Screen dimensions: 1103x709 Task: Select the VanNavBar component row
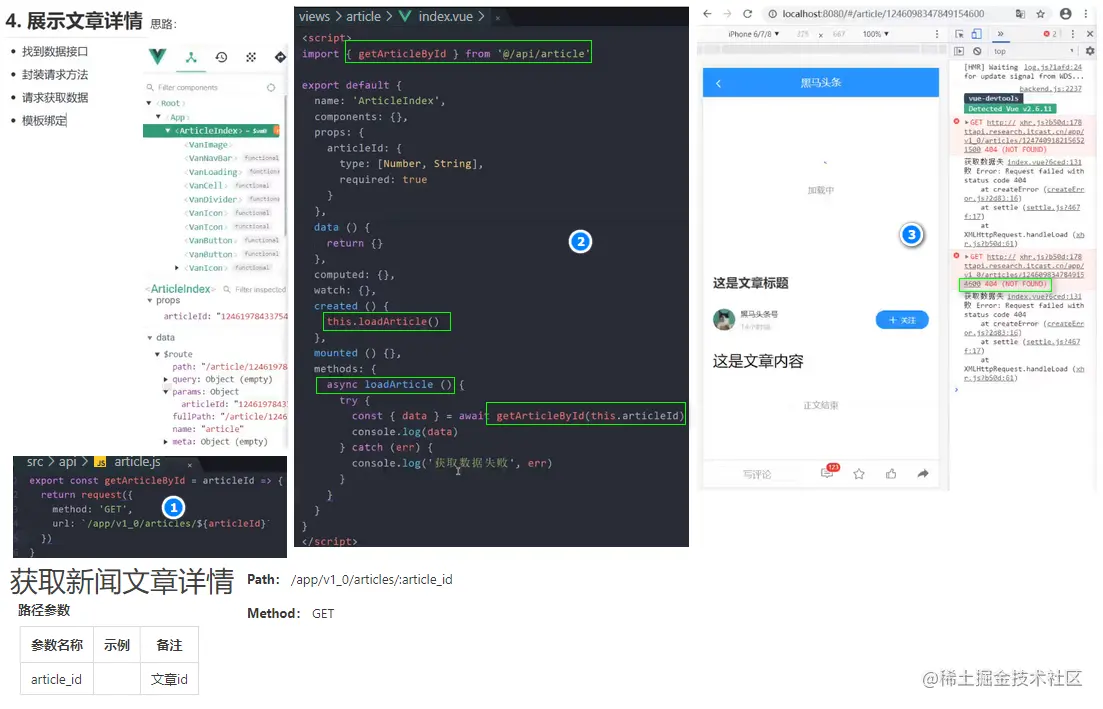point(232,158)
